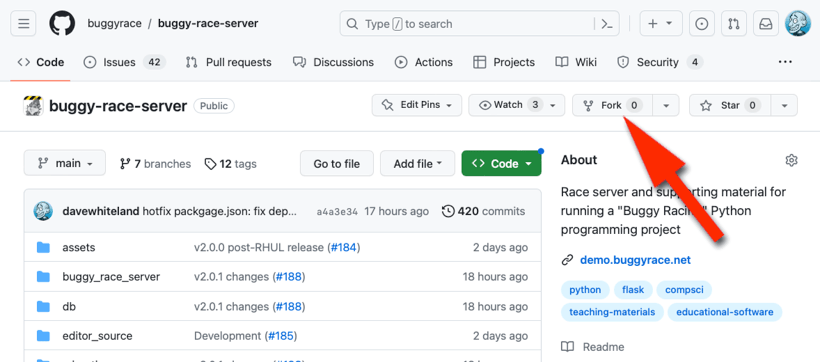Open the db folder

tap(69, 307)
